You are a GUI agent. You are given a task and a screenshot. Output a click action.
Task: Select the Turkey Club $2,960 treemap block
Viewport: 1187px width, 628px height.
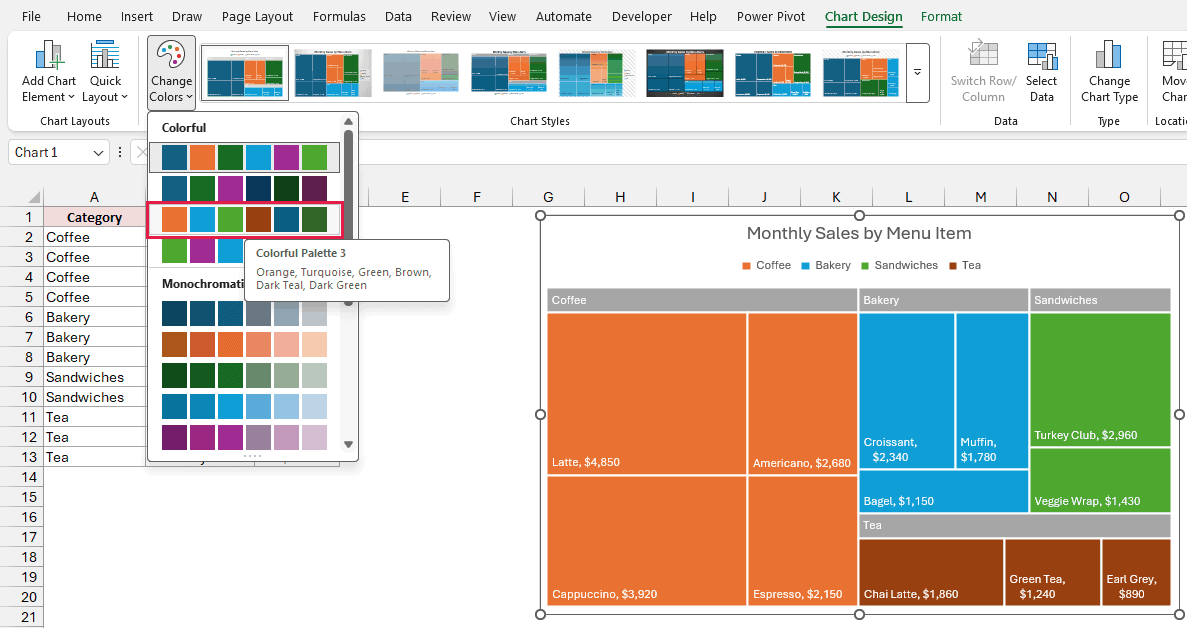[1100, 380]
